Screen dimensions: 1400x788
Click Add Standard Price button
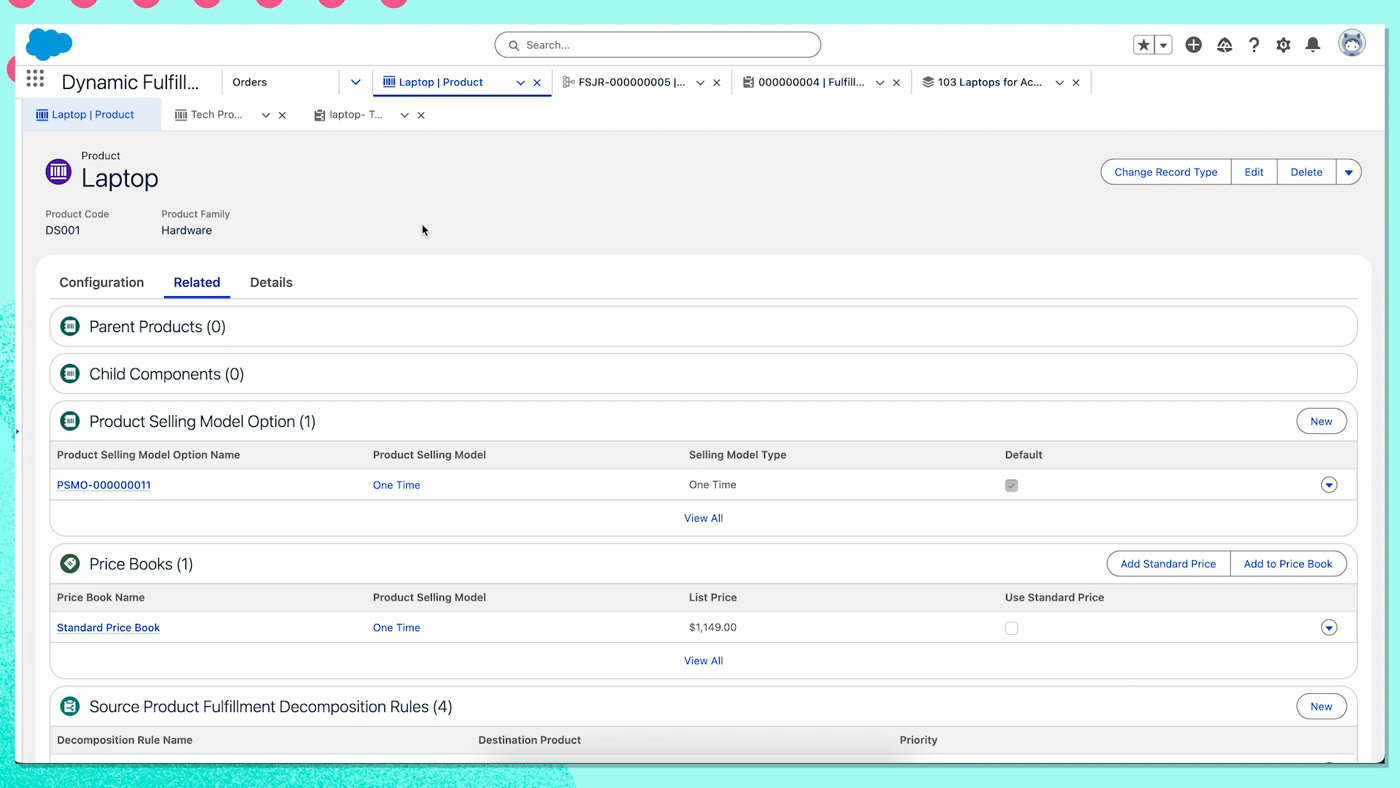1168,564
